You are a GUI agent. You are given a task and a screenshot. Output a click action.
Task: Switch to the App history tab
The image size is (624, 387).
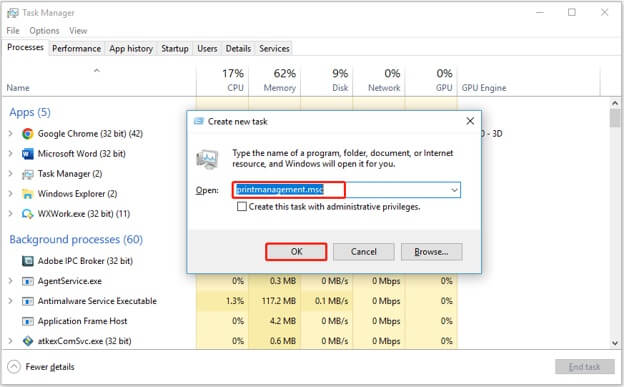[x=131, y=49]
